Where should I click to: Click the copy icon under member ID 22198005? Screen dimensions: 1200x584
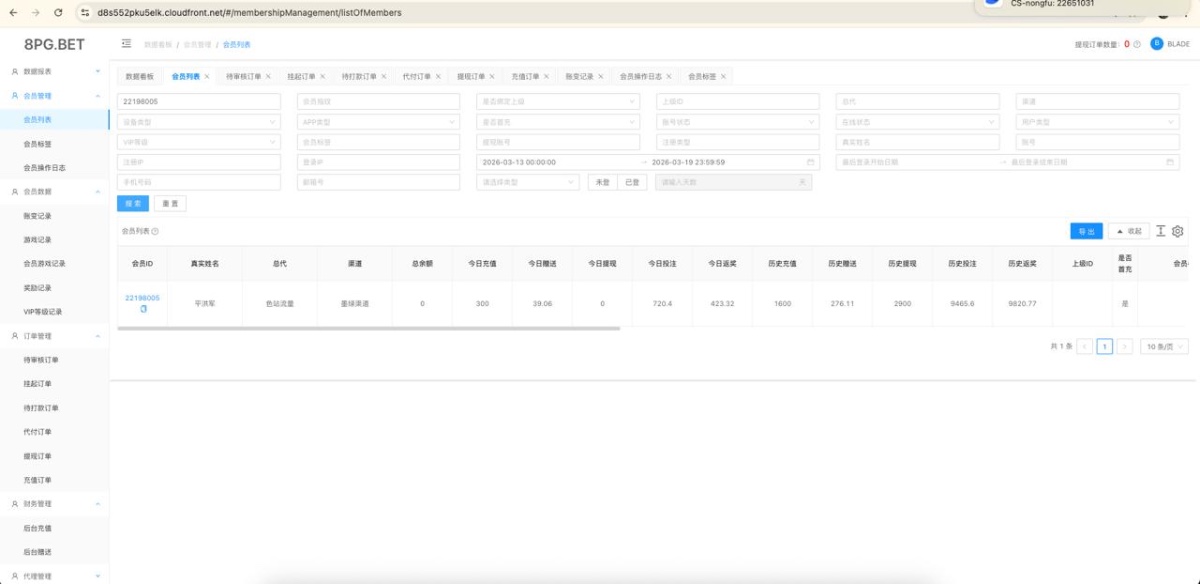pos(142,309)
